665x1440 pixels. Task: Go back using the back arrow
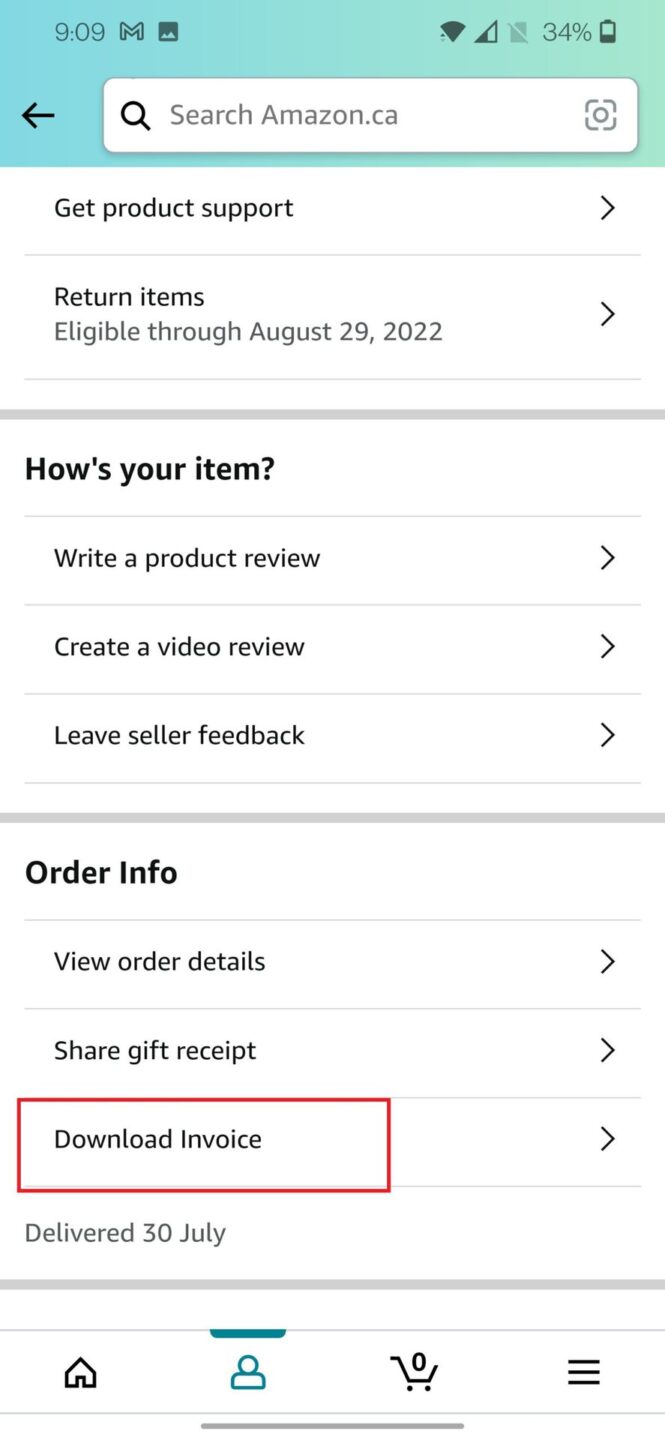coord(37,115)
